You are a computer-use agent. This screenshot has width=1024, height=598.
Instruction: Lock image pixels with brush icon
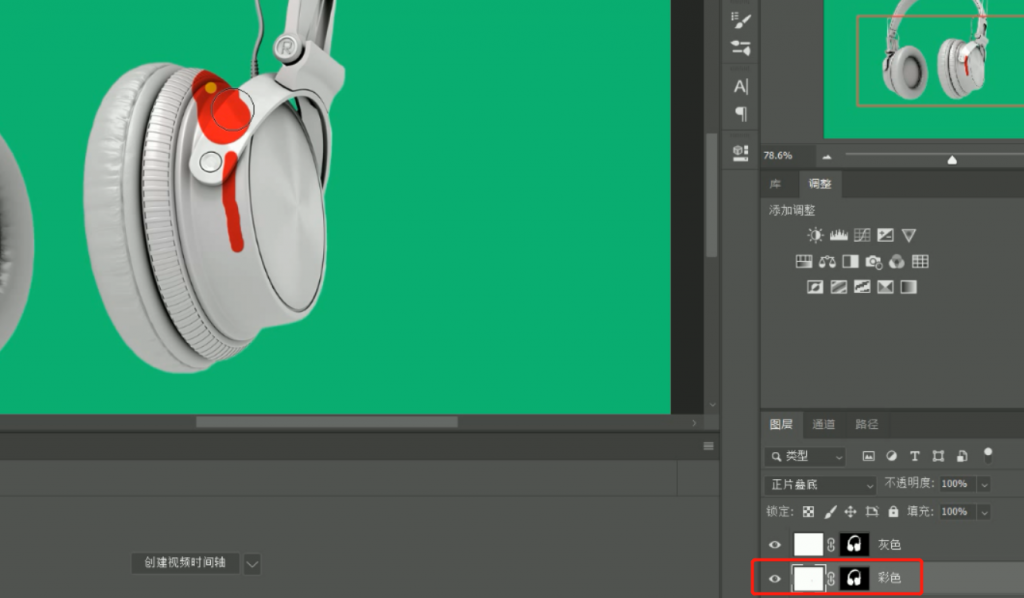pyautogui.click(x=830, y=512)
